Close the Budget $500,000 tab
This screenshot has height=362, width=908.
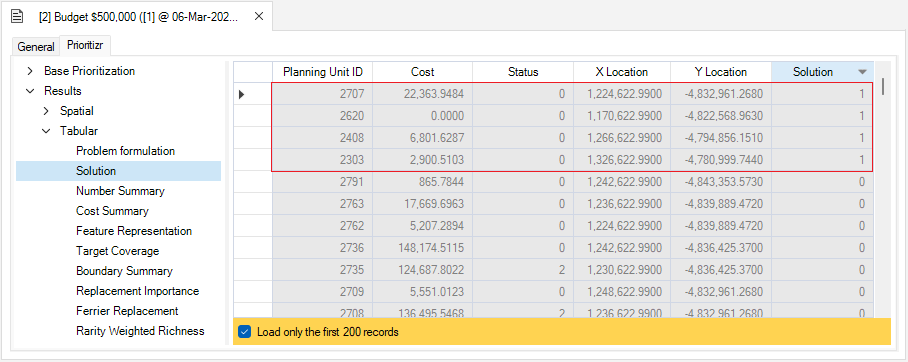click(259, 16)
